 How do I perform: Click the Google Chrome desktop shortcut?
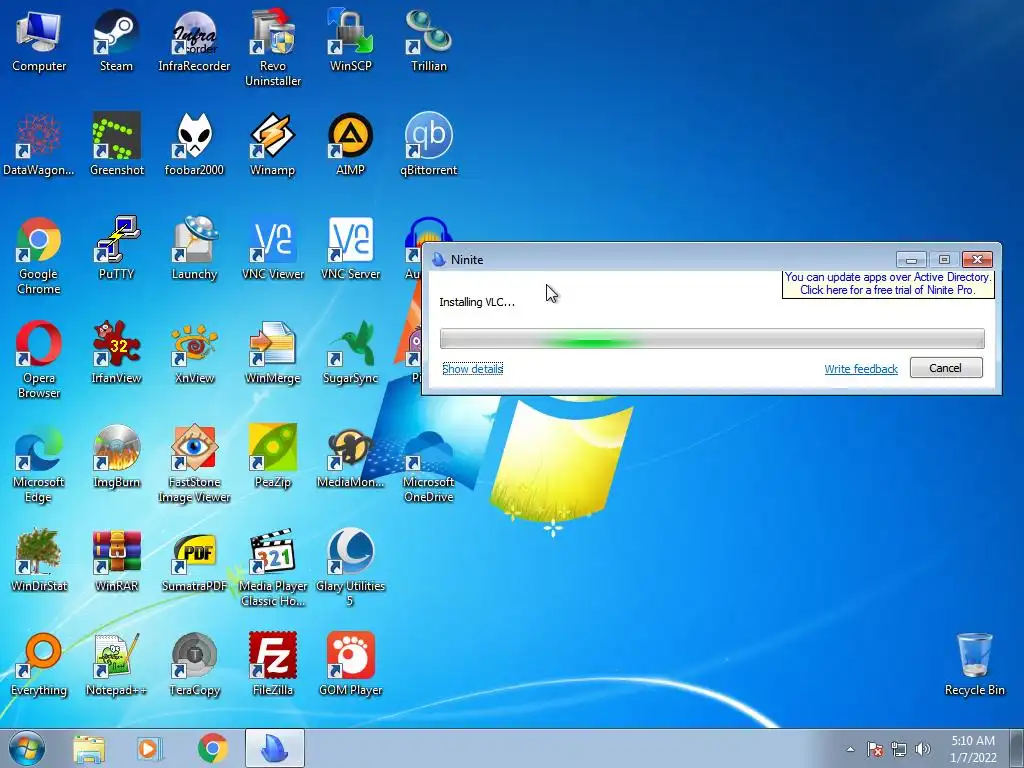(39, 256)
